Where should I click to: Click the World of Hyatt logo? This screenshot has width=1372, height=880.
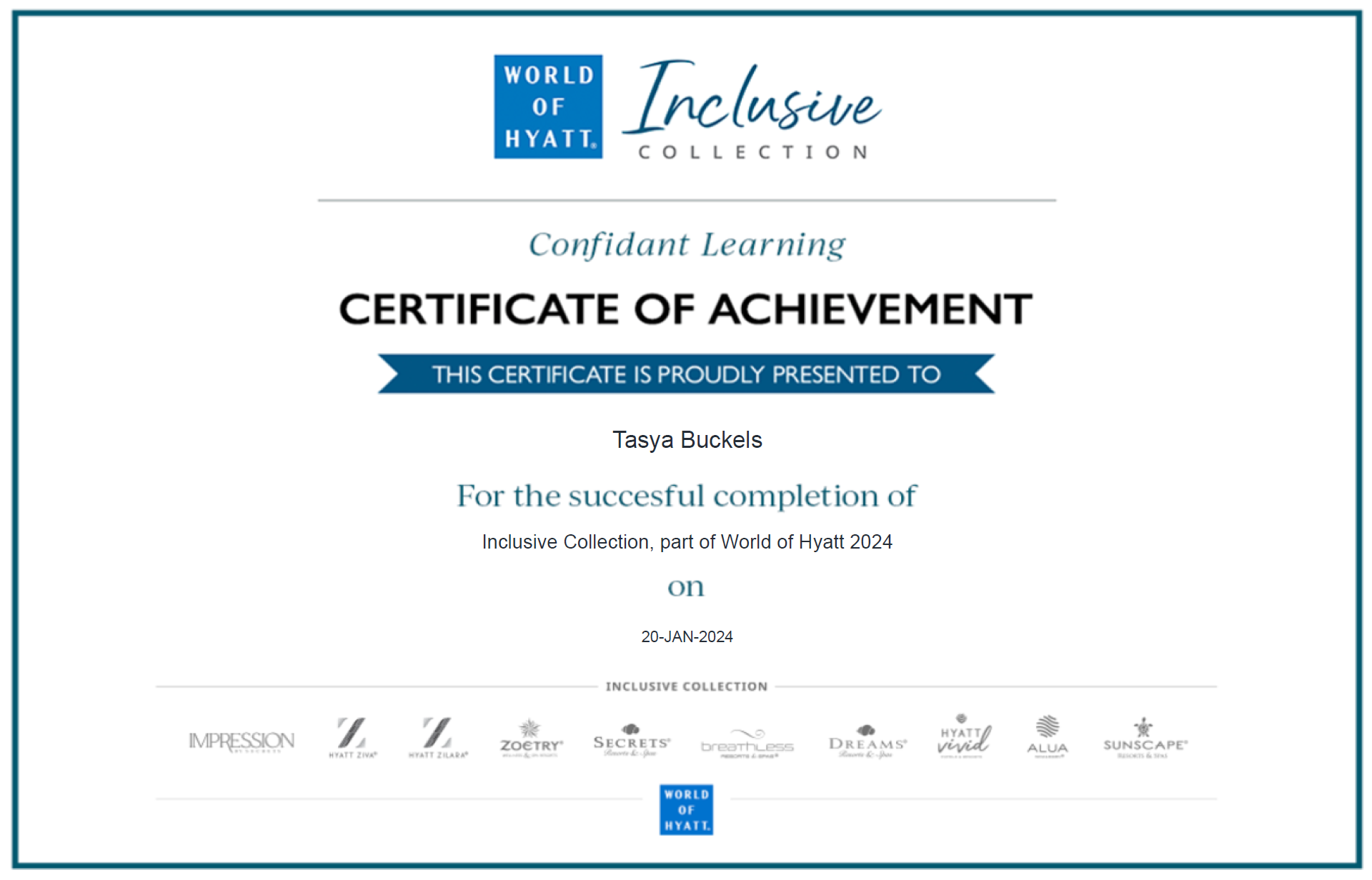click(548, 107)
